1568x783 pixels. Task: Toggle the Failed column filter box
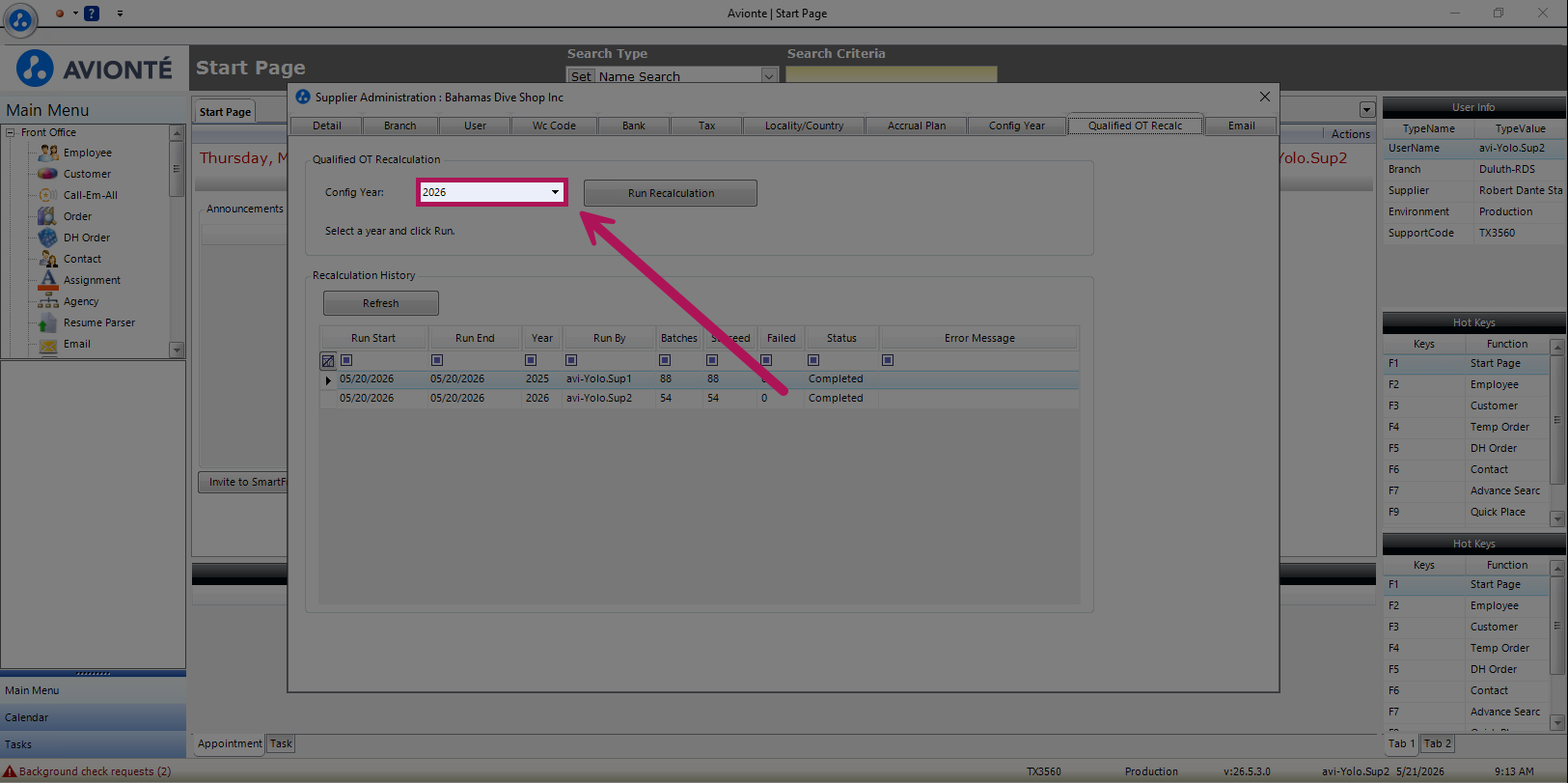[766, 360]
